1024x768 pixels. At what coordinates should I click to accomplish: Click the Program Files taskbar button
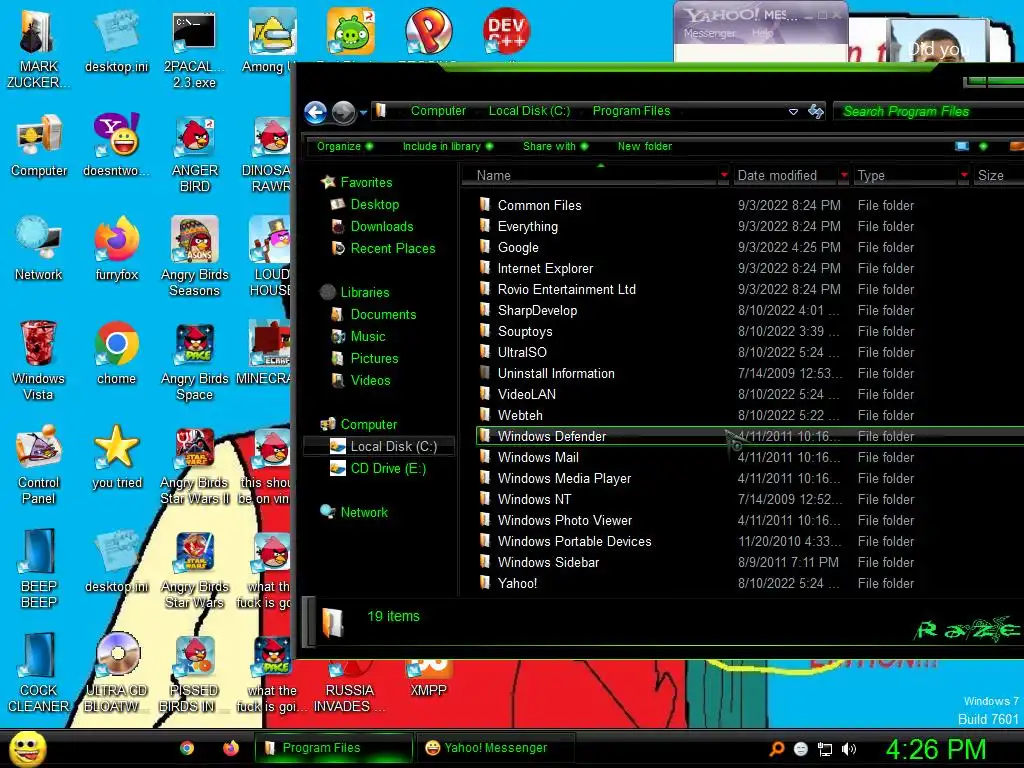pos(334,748)
